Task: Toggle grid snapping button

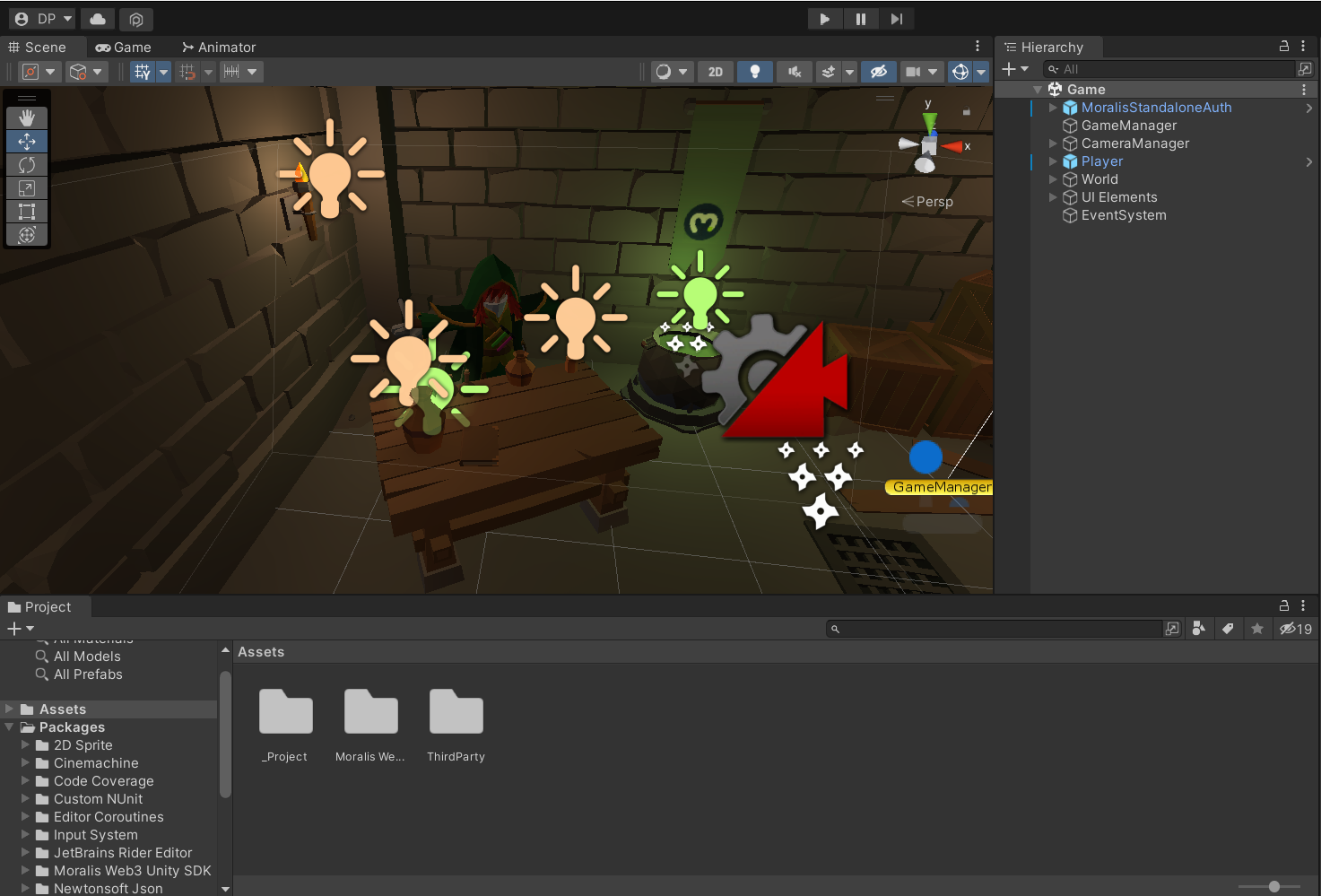Action: click(187, 72)
